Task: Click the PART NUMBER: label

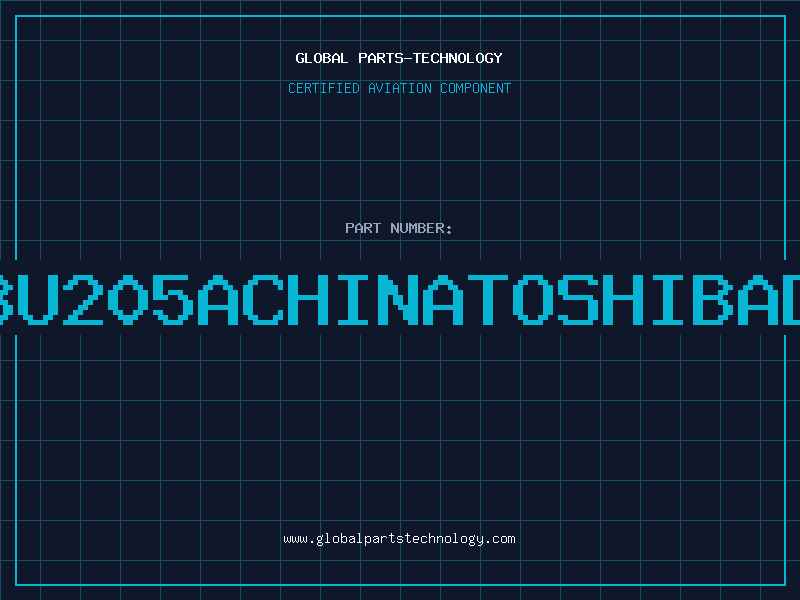Action: coord(399,228)
